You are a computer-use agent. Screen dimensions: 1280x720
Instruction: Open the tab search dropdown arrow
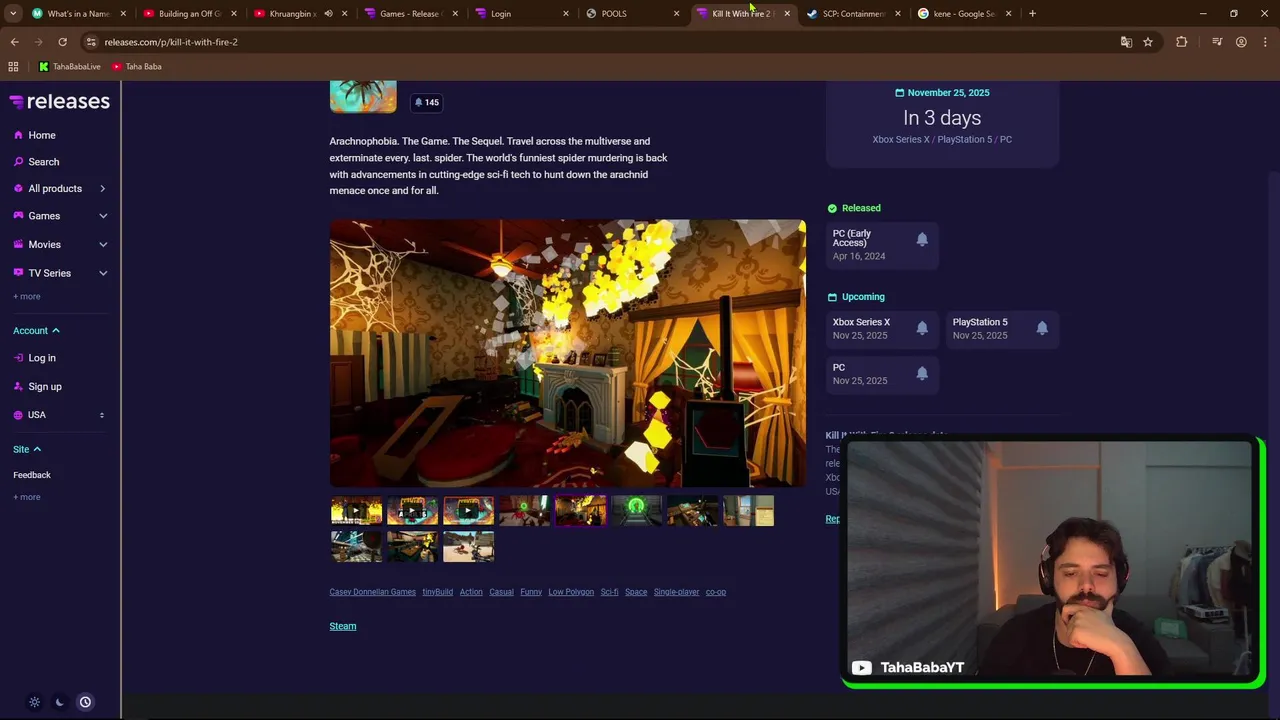[x=13, y=14]
